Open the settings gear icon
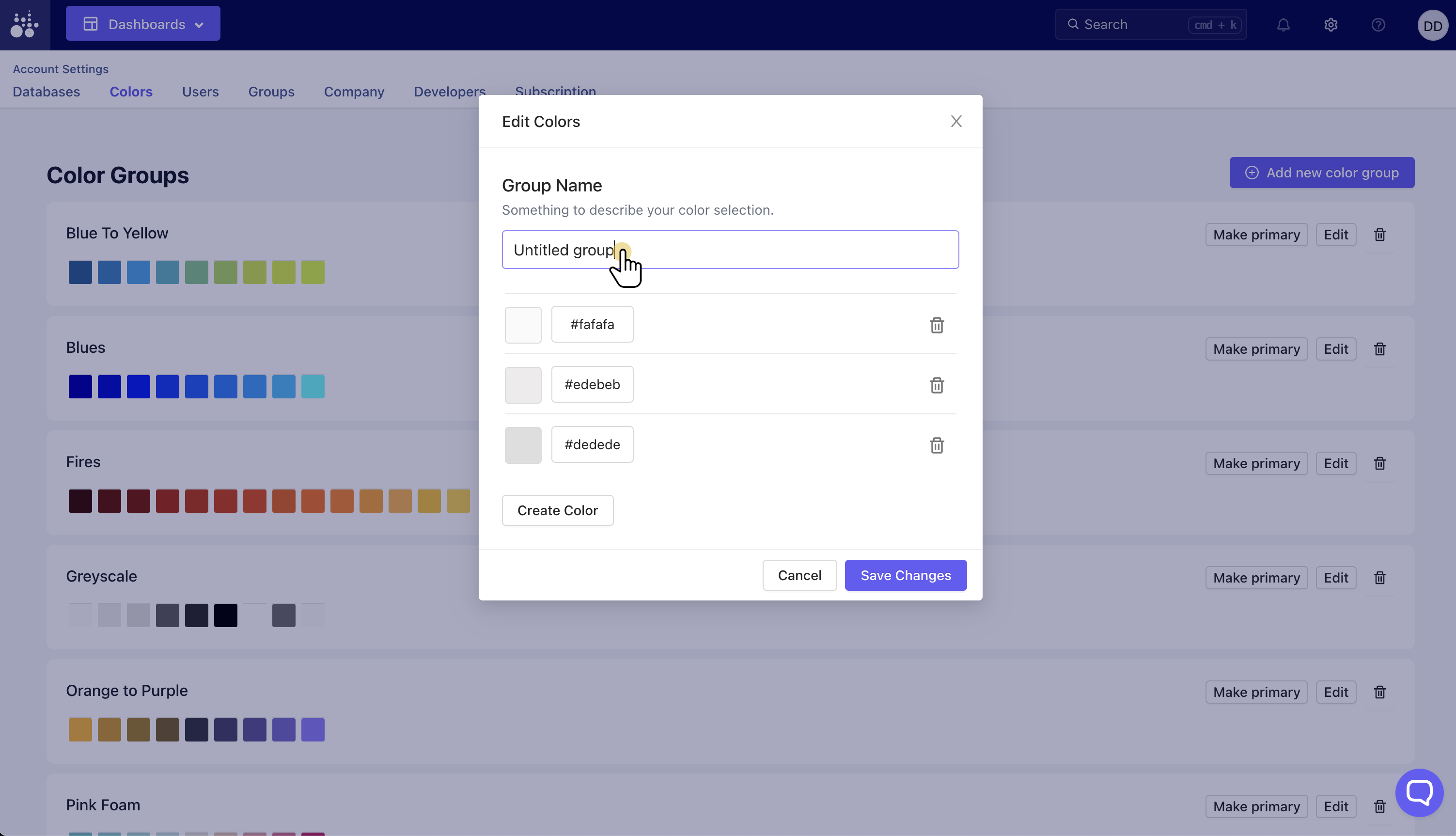The image size is (1456, 836). (1331, 25)
